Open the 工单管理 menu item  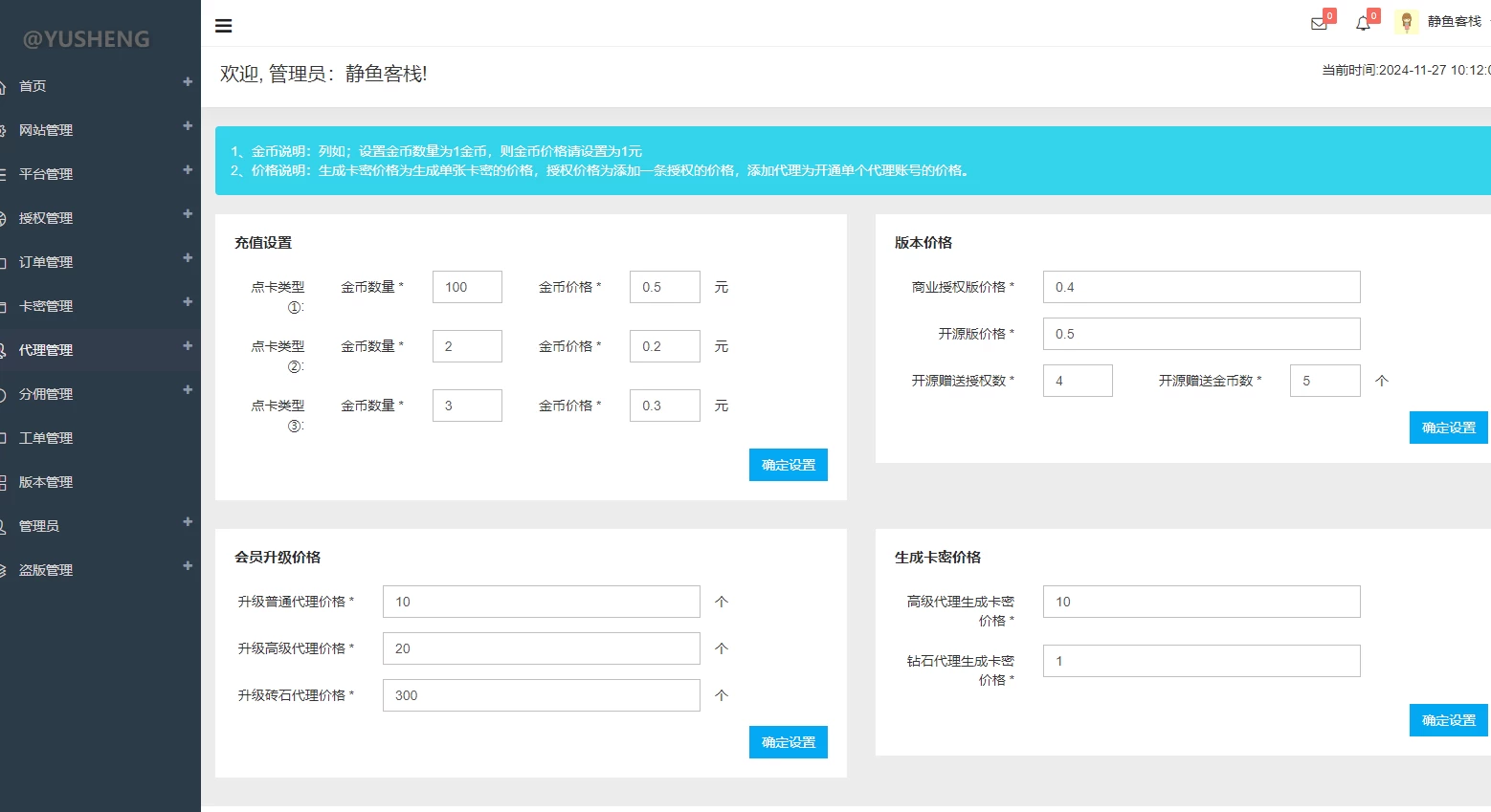(x=46, y=438)
